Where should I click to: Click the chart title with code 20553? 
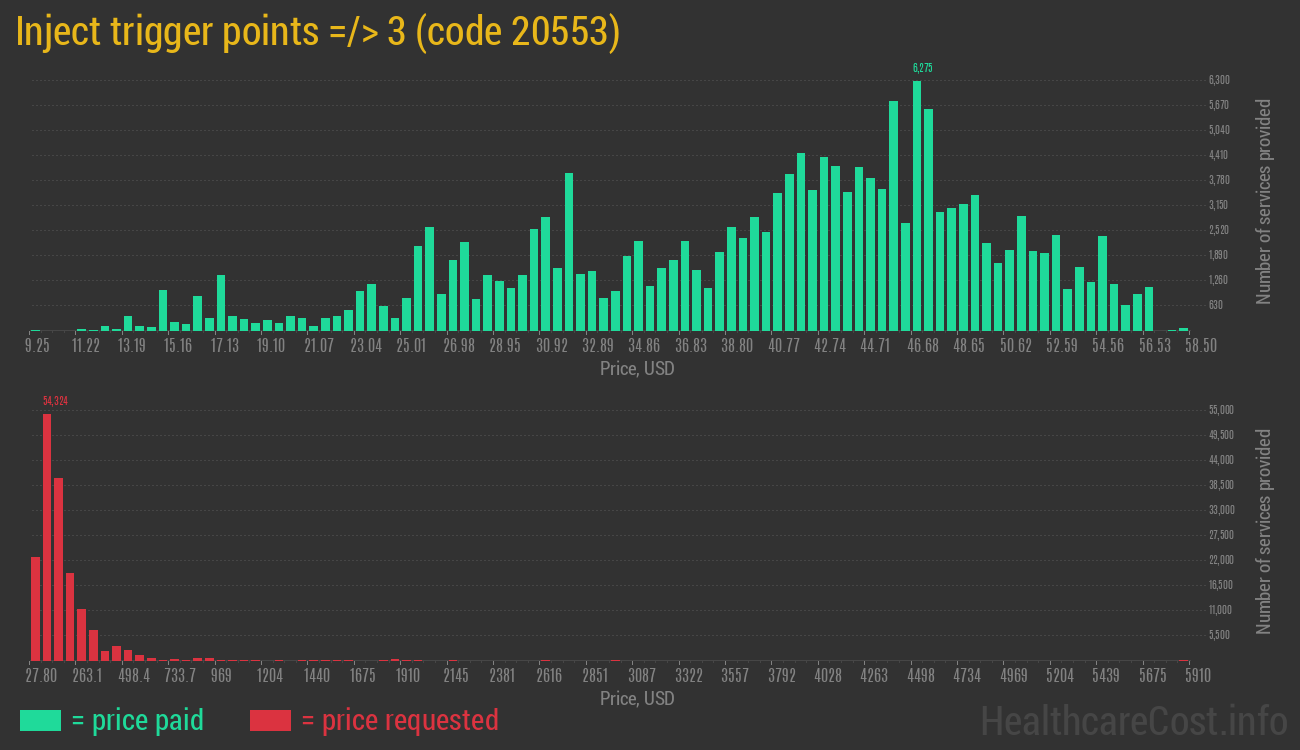click(x=318, y=32)
